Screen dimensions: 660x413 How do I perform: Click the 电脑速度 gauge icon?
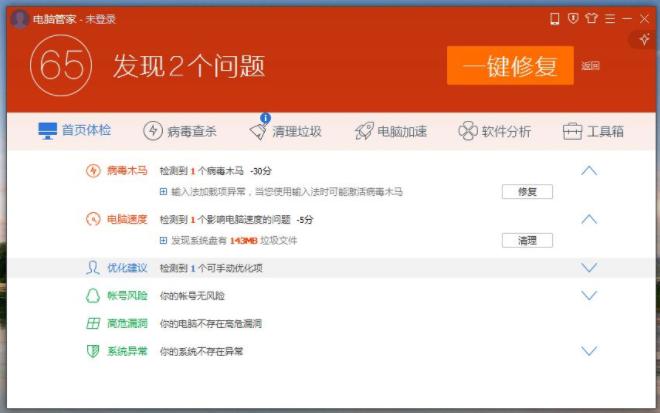pyautogui.click(x=93, y=219)
